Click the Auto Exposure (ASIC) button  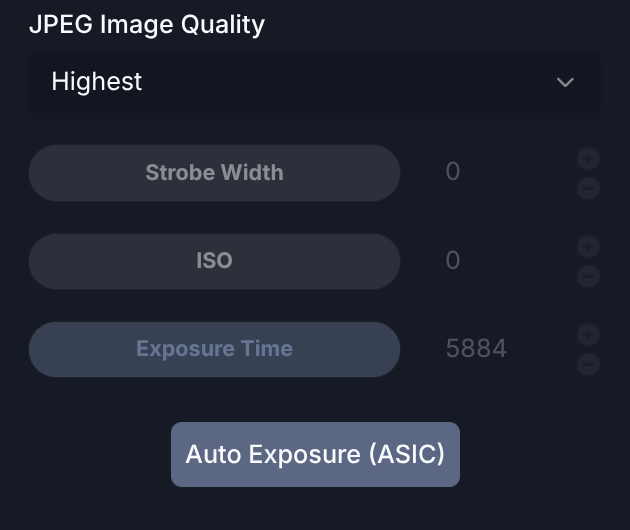(x=315, y=454)
